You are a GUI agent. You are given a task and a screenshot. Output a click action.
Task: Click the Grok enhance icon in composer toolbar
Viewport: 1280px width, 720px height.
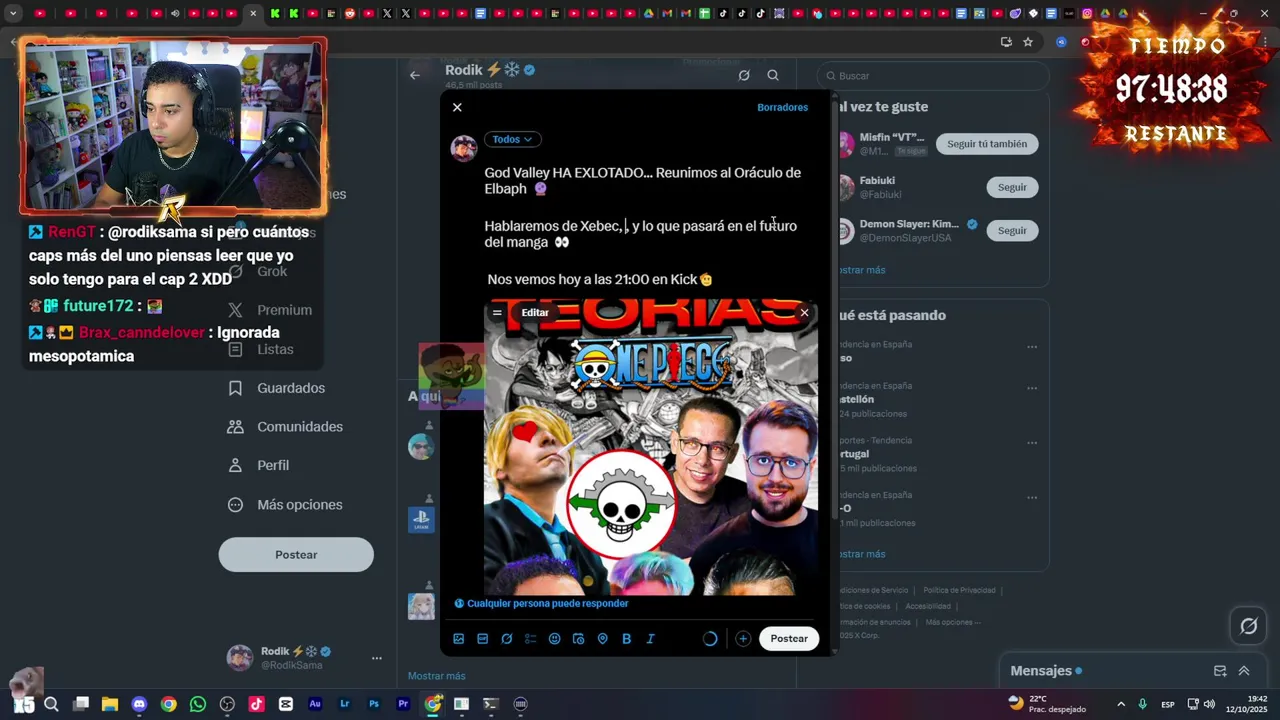pos(507,639)
